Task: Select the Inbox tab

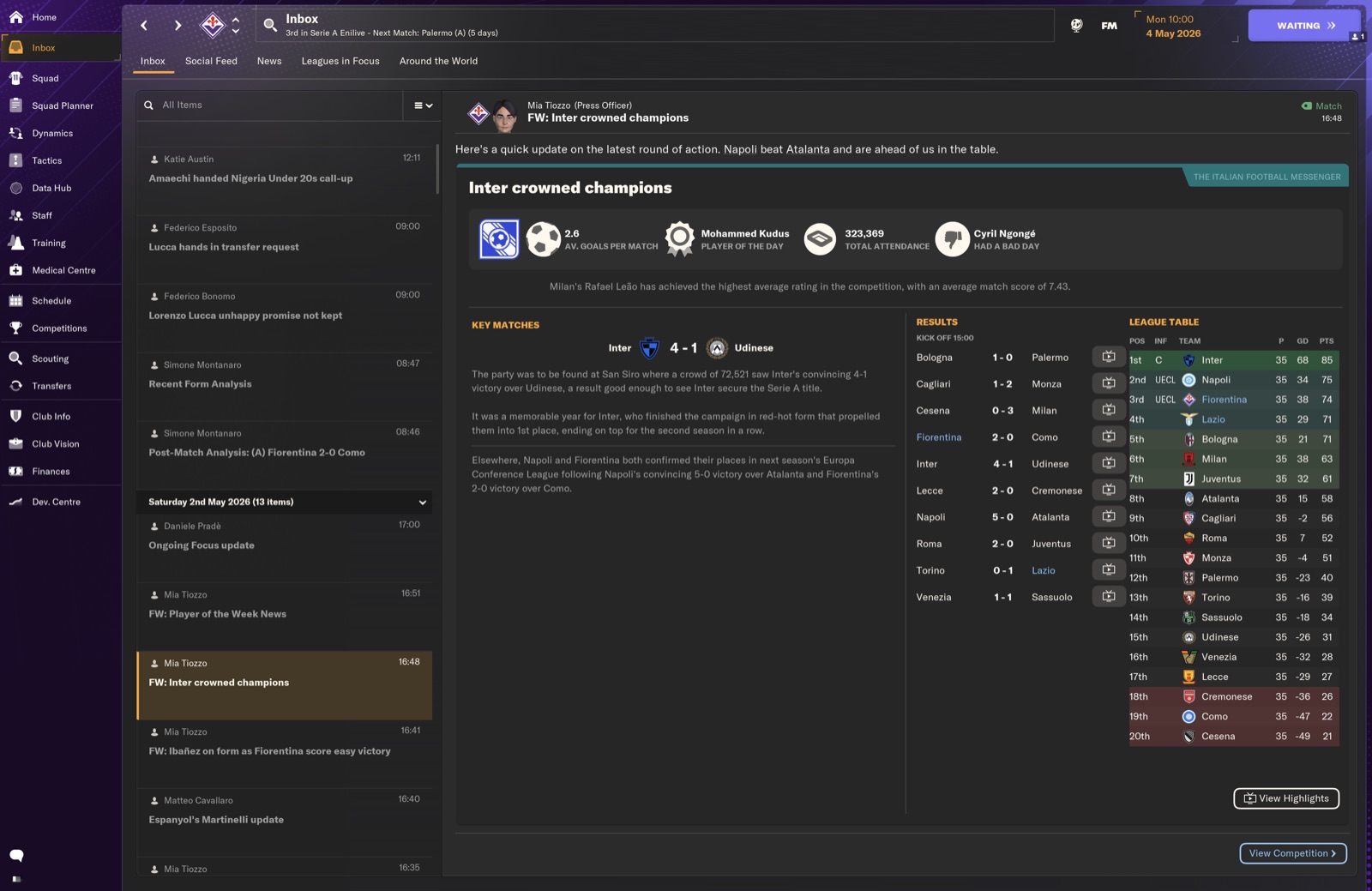Action: (153, 61)
